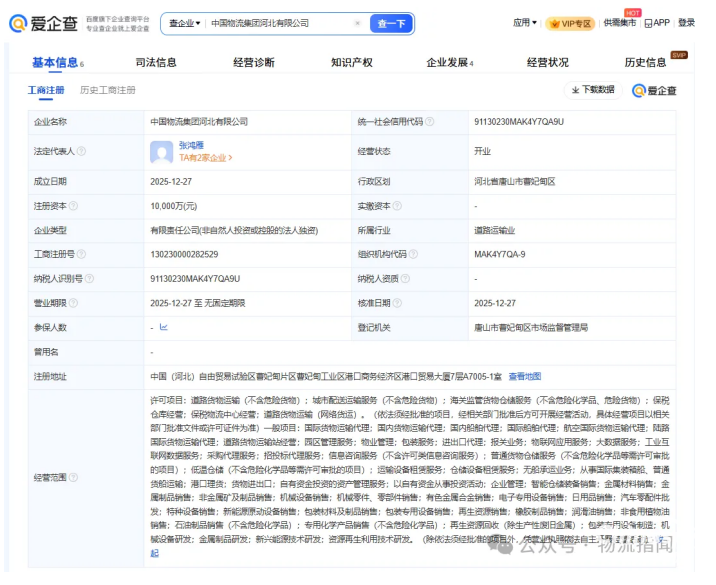Click the 下载数据 download button
Image resolution: width=716 pixels, height=585 pixels.
click(594, 90)
